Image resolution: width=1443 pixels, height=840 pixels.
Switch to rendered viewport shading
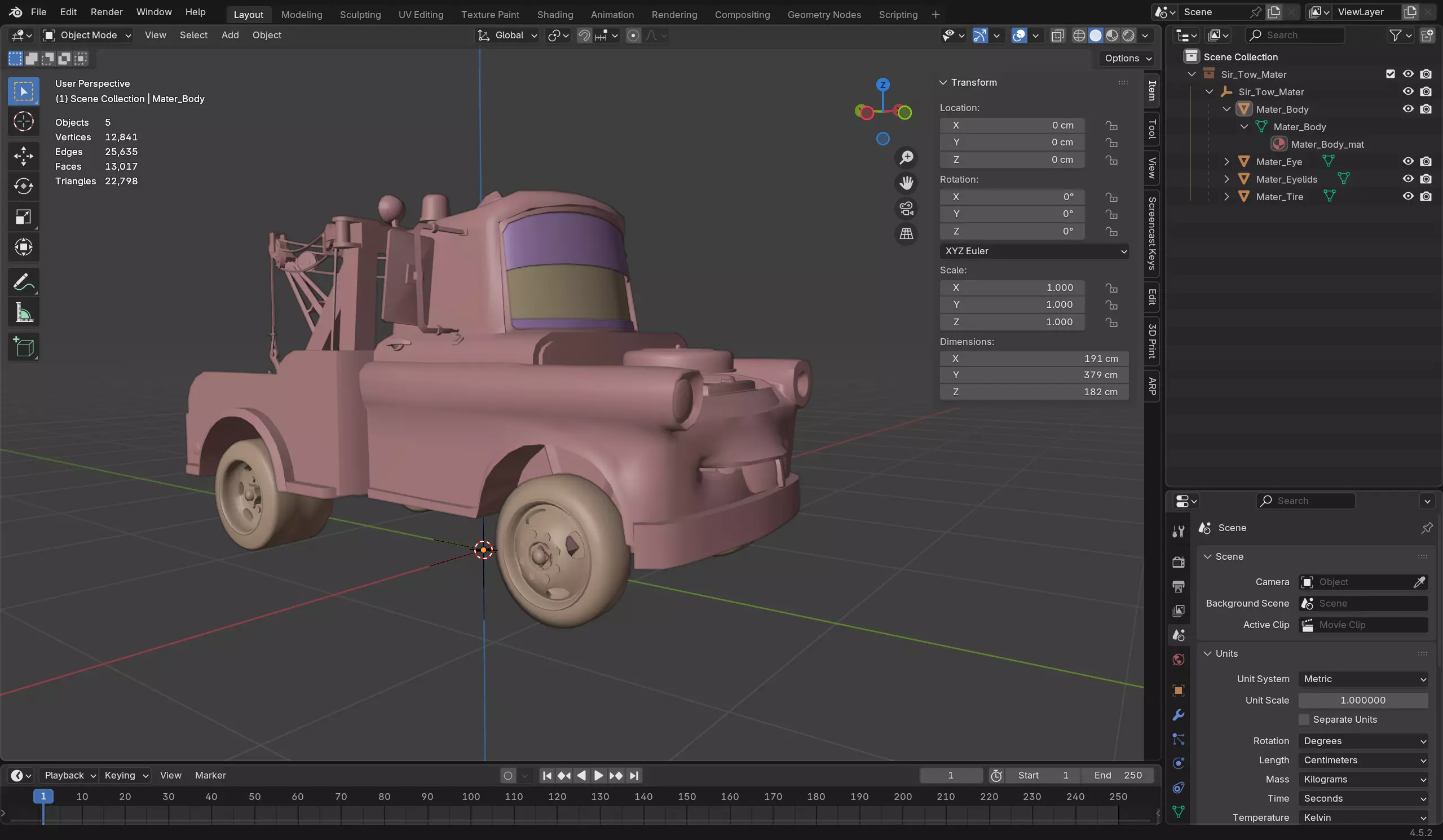click(1129, 36)
